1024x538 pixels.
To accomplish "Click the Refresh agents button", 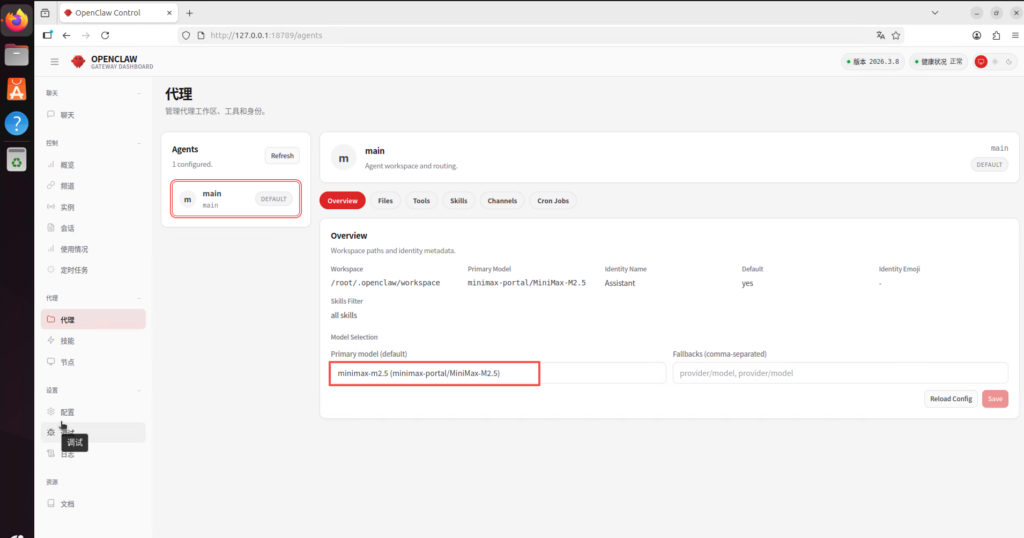I will (282, 156).
